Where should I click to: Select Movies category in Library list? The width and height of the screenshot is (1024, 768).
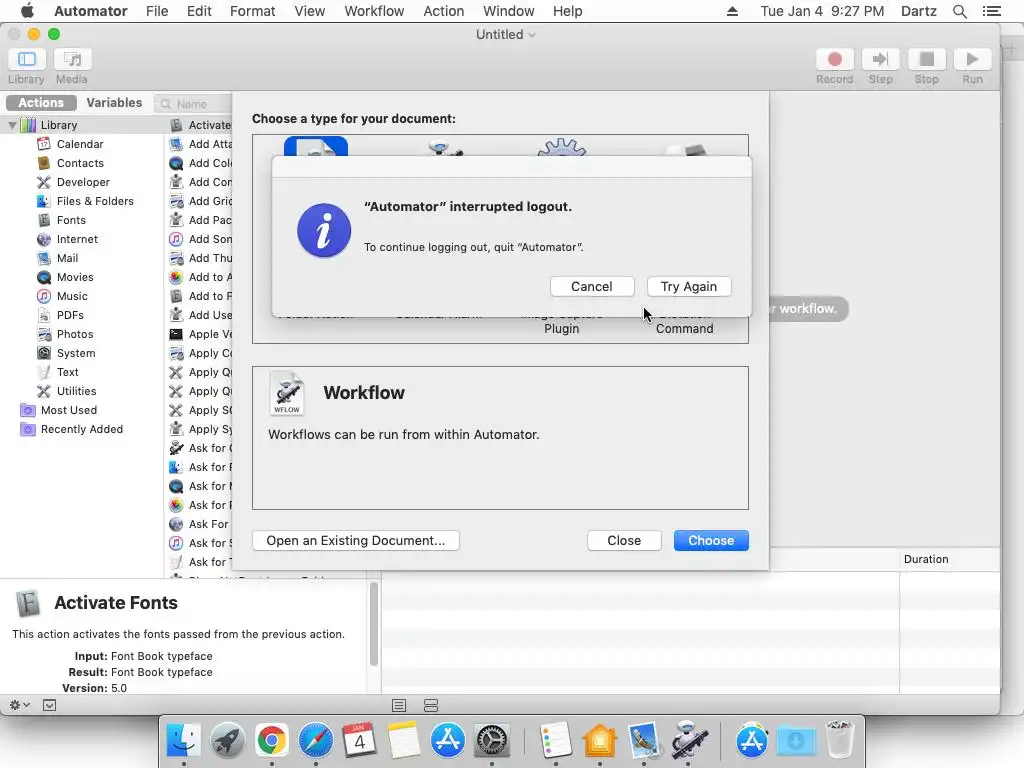tap(74, 277)
